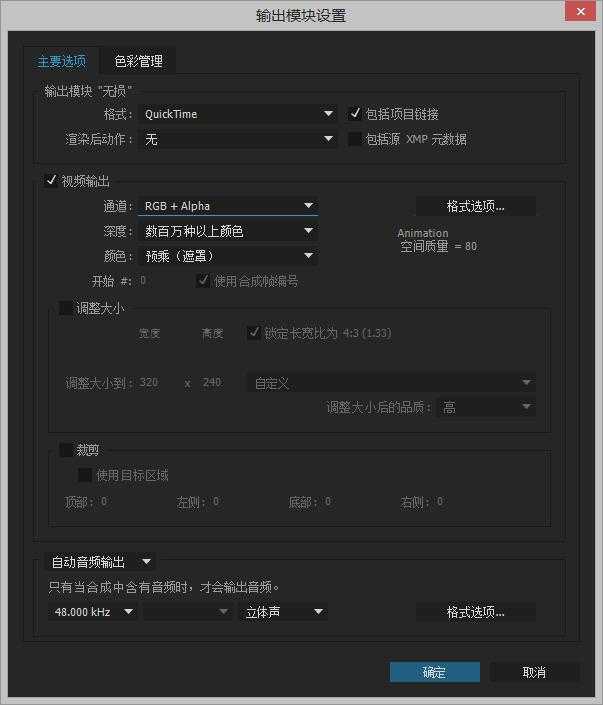Confirm with the 确定 button

(x=434, y=672)
